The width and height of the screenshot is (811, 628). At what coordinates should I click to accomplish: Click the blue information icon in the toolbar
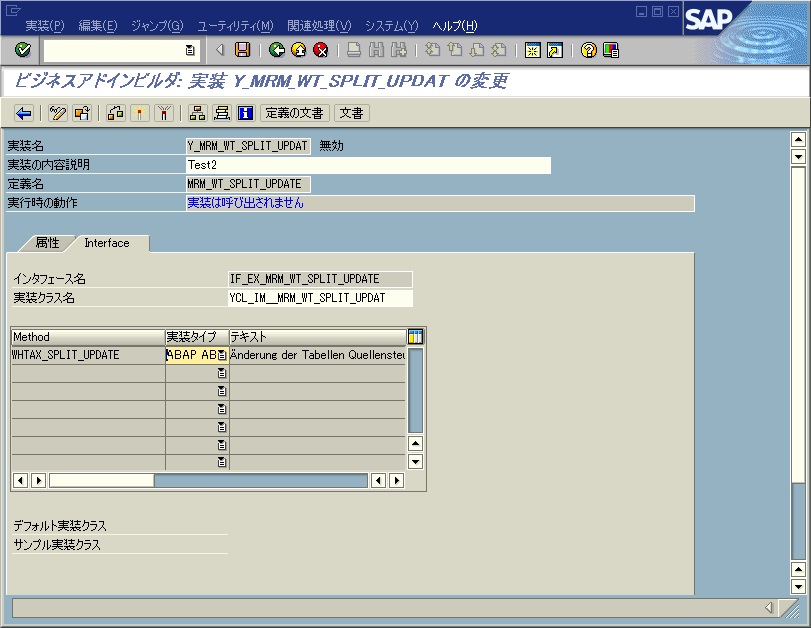pos(244,113)
